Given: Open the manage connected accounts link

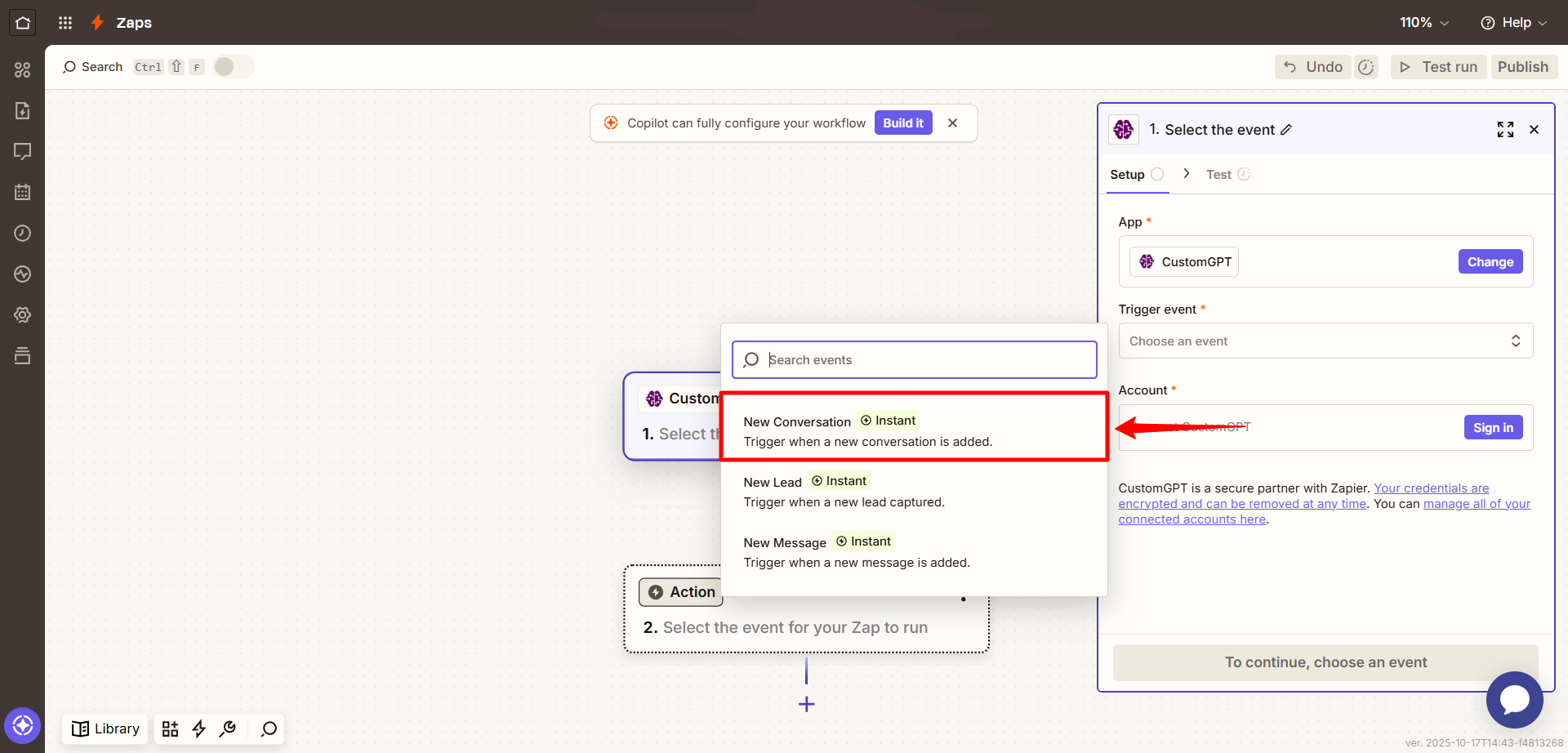Looking at the screenshot, I should point(1325,511).
